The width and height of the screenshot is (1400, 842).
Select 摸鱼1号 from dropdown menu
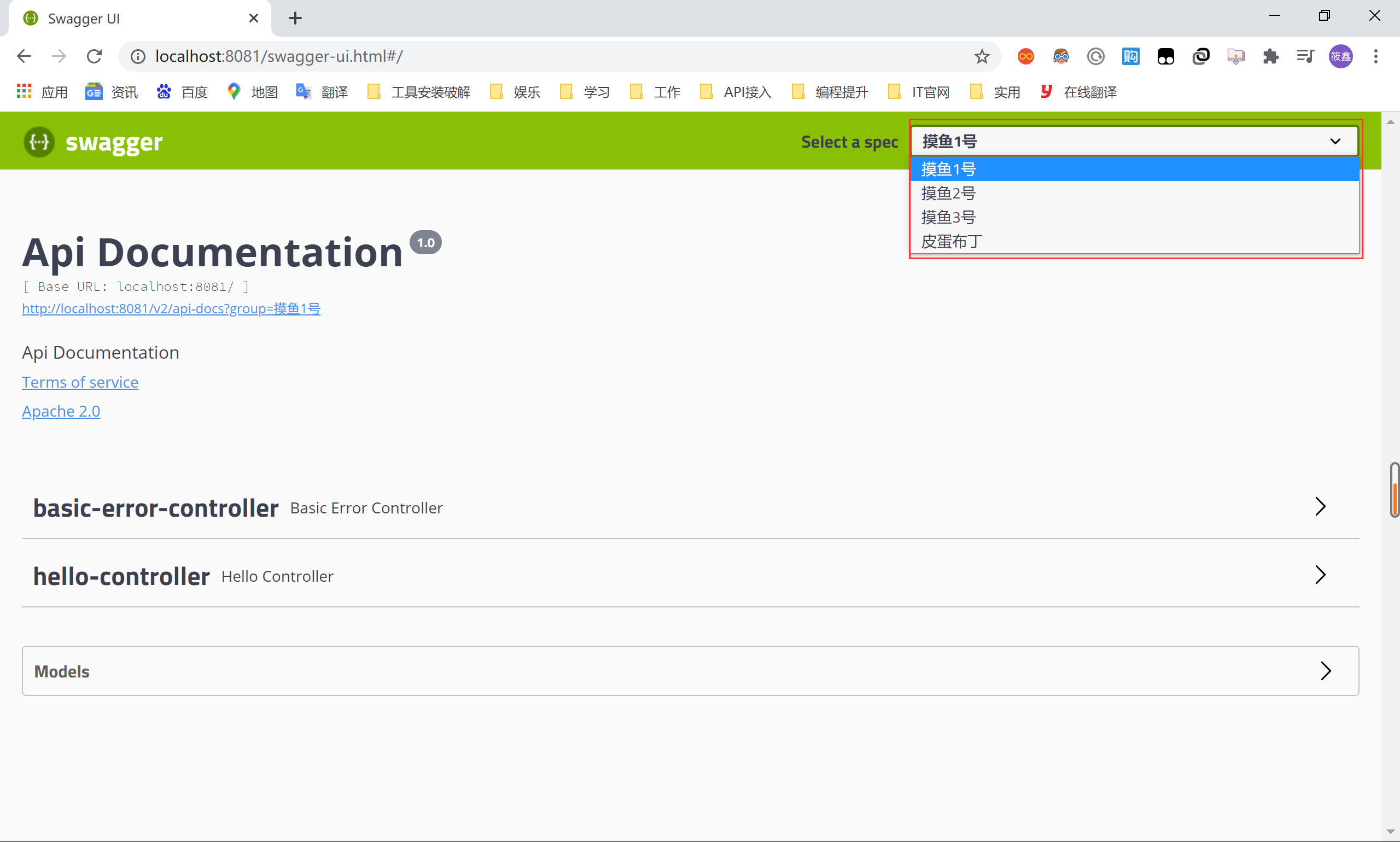point(1134,169)
